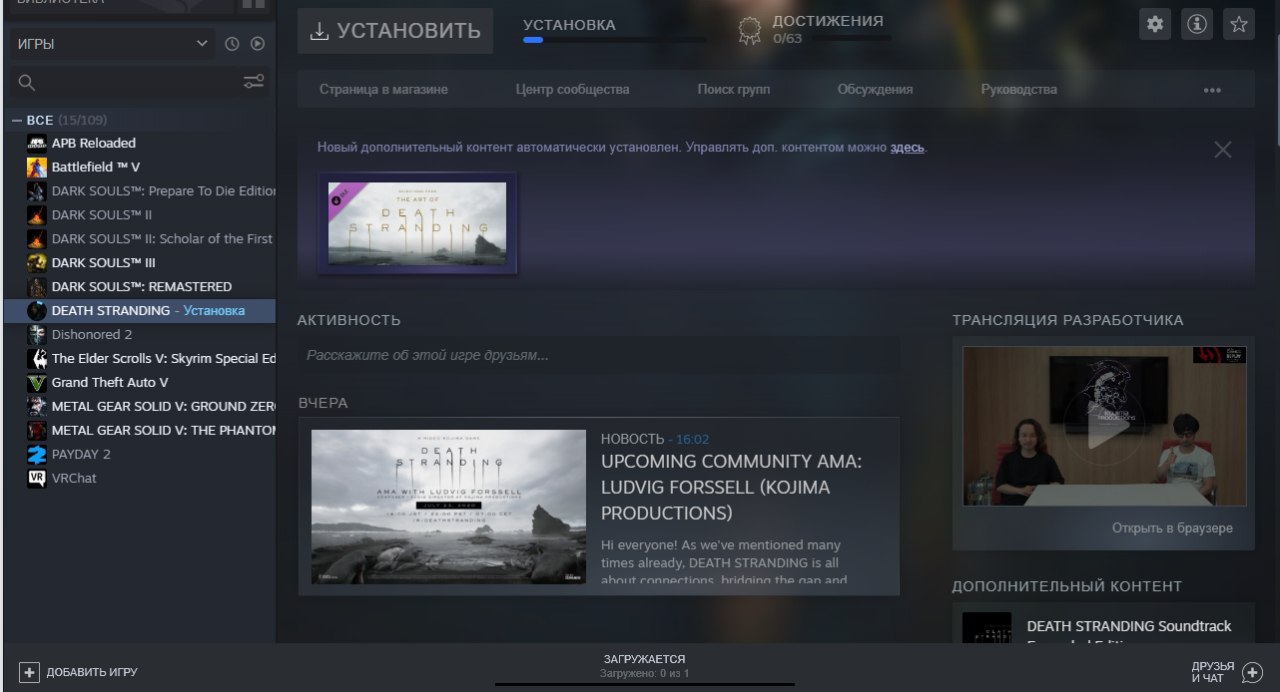This screenshot has height=692, width=1280.
Task: Play the developer broadcast video
Action: pos(1104,426)
